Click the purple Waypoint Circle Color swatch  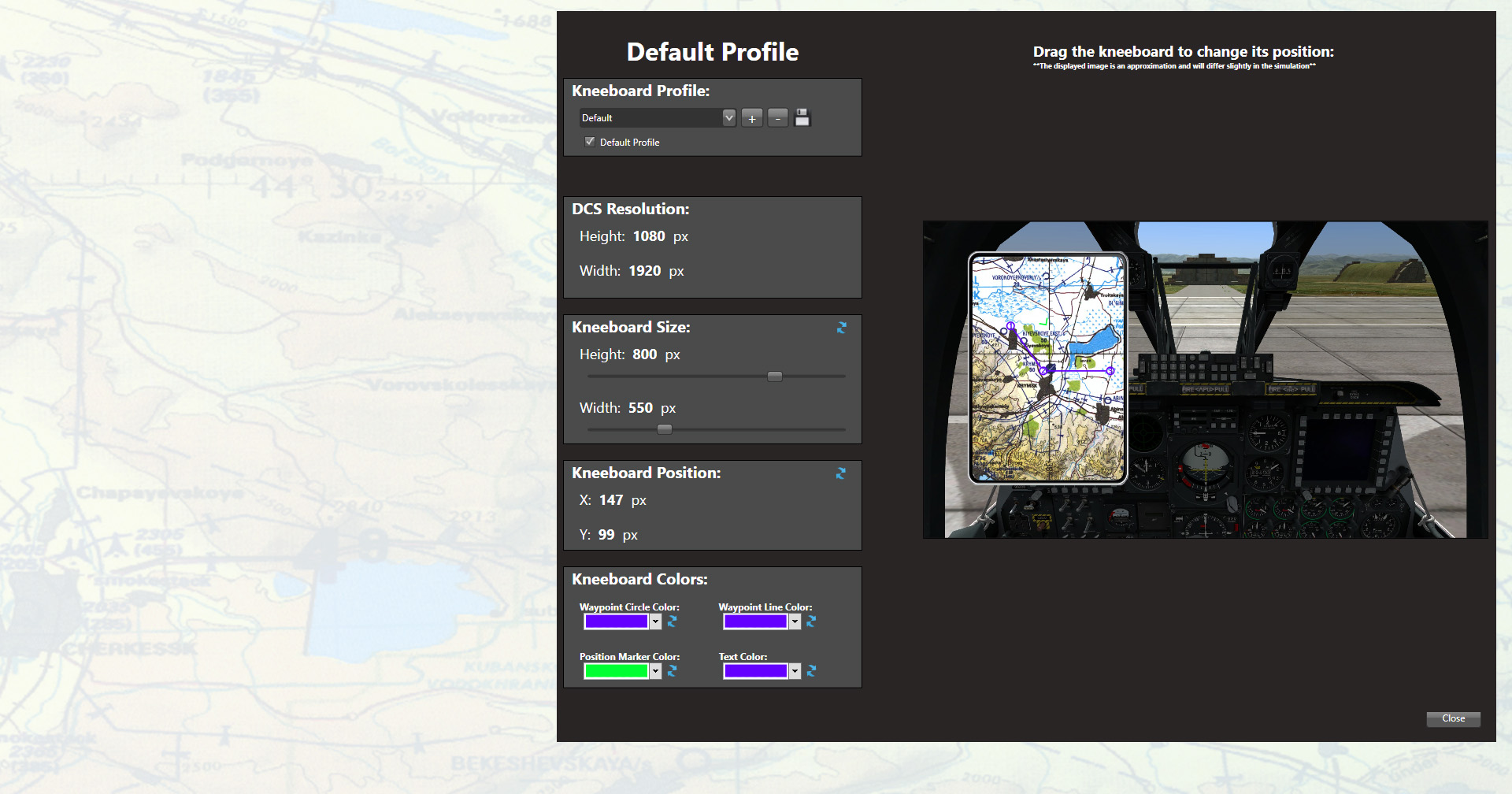click(616, 621)
